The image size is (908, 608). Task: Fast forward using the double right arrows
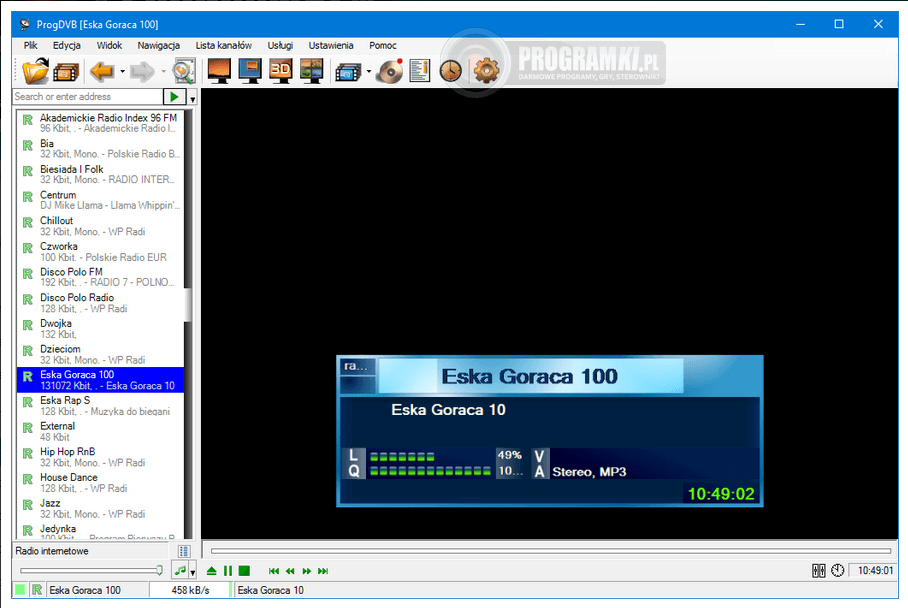click(306, 571)
